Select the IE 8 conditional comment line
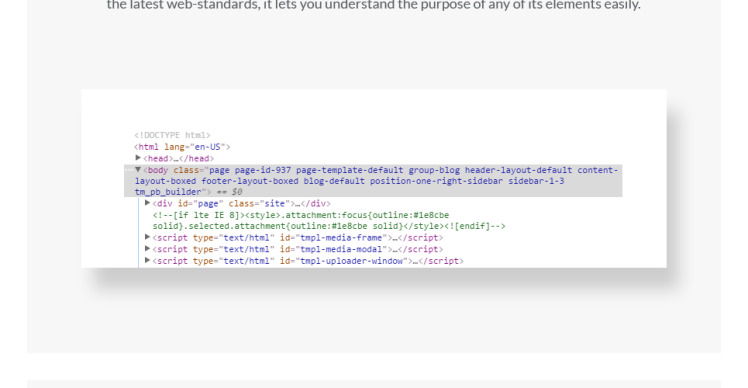748x388 pixels. point(329,220)
